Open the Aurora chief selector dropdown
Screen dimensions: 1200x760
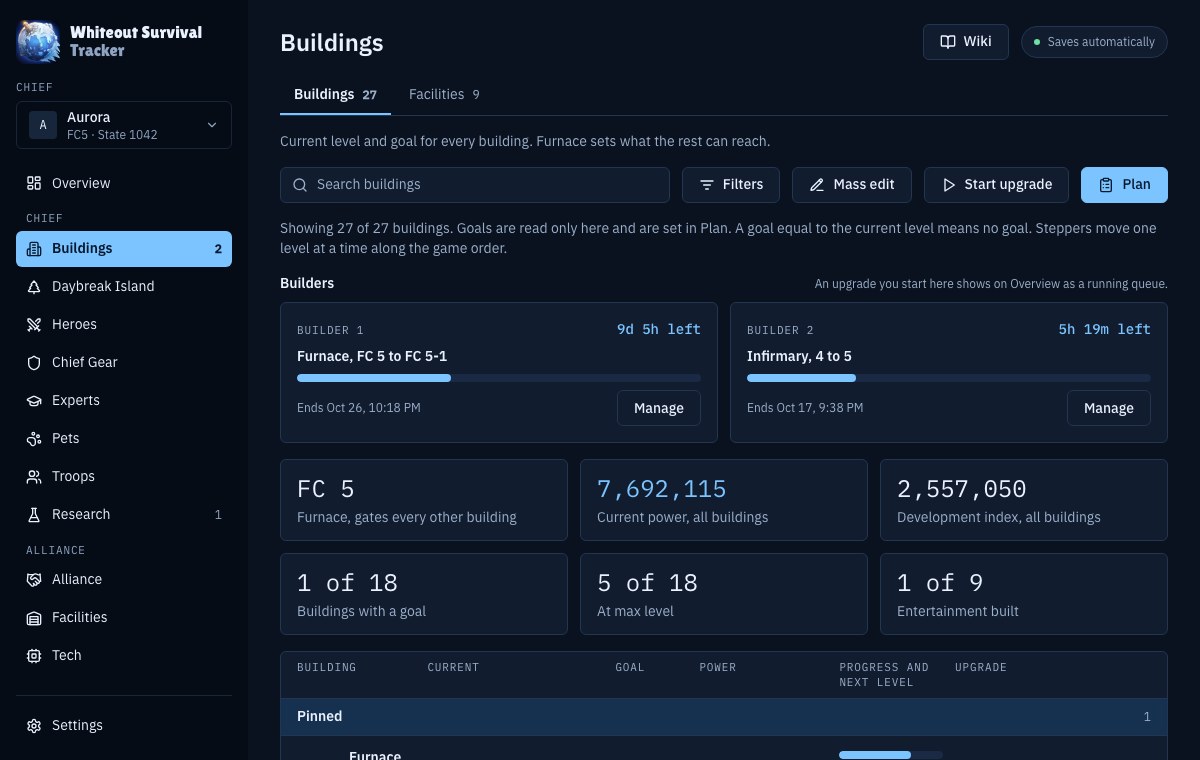(x=124, y=125)
